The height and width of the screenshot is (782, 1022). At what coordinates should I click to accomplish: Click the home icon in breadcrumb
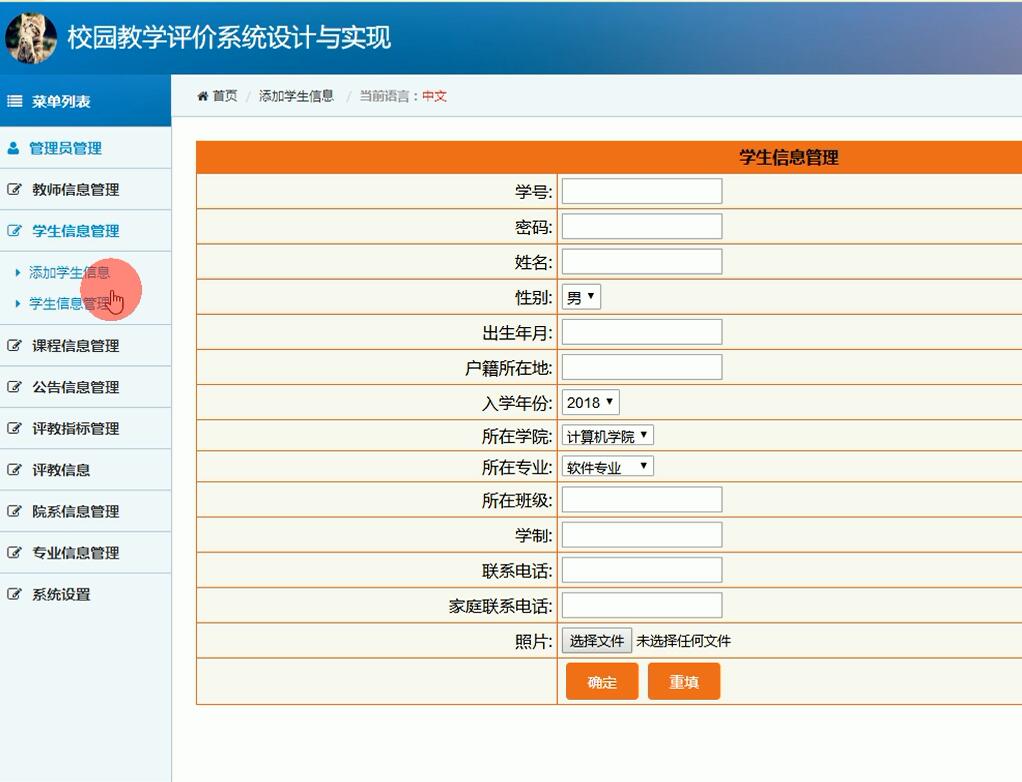[203, 96]
